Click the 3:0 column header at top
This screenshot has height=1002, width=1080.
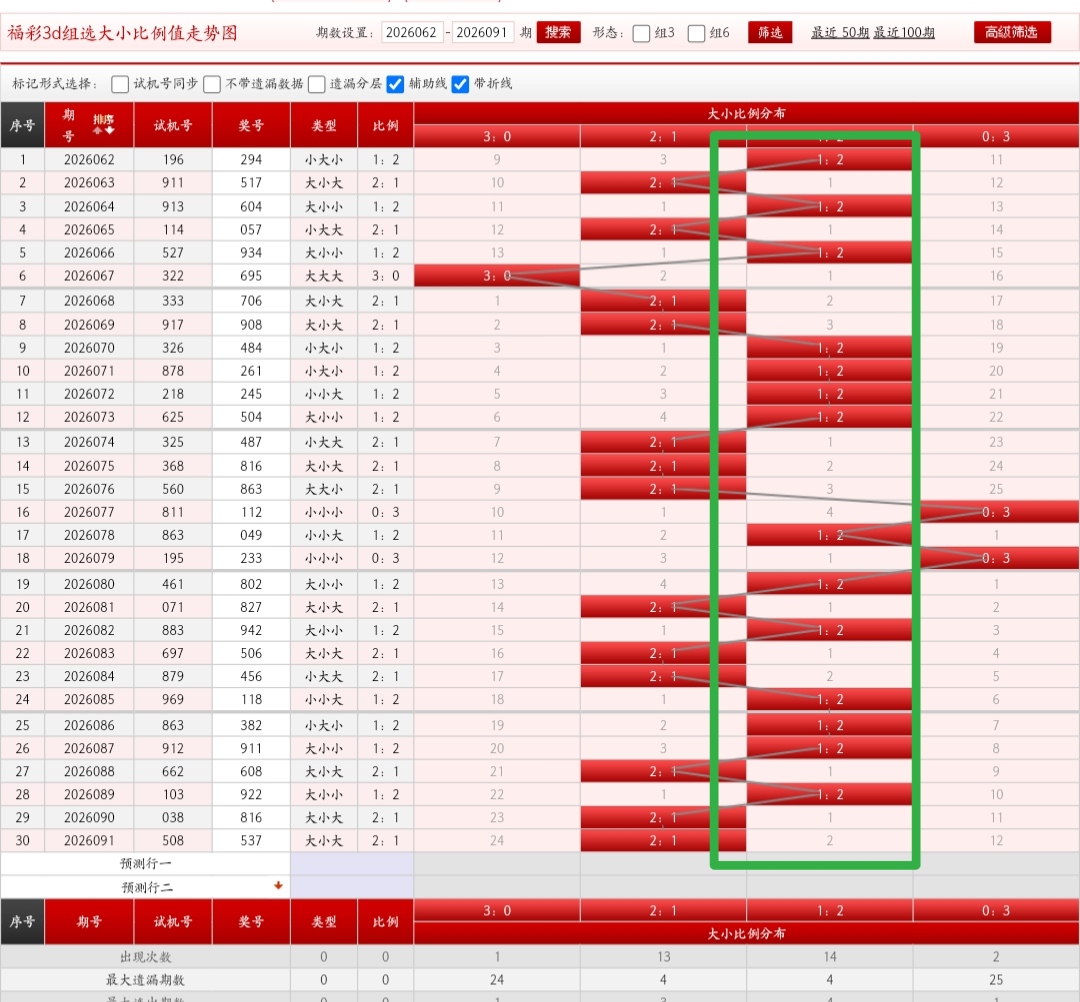[497, 137]
